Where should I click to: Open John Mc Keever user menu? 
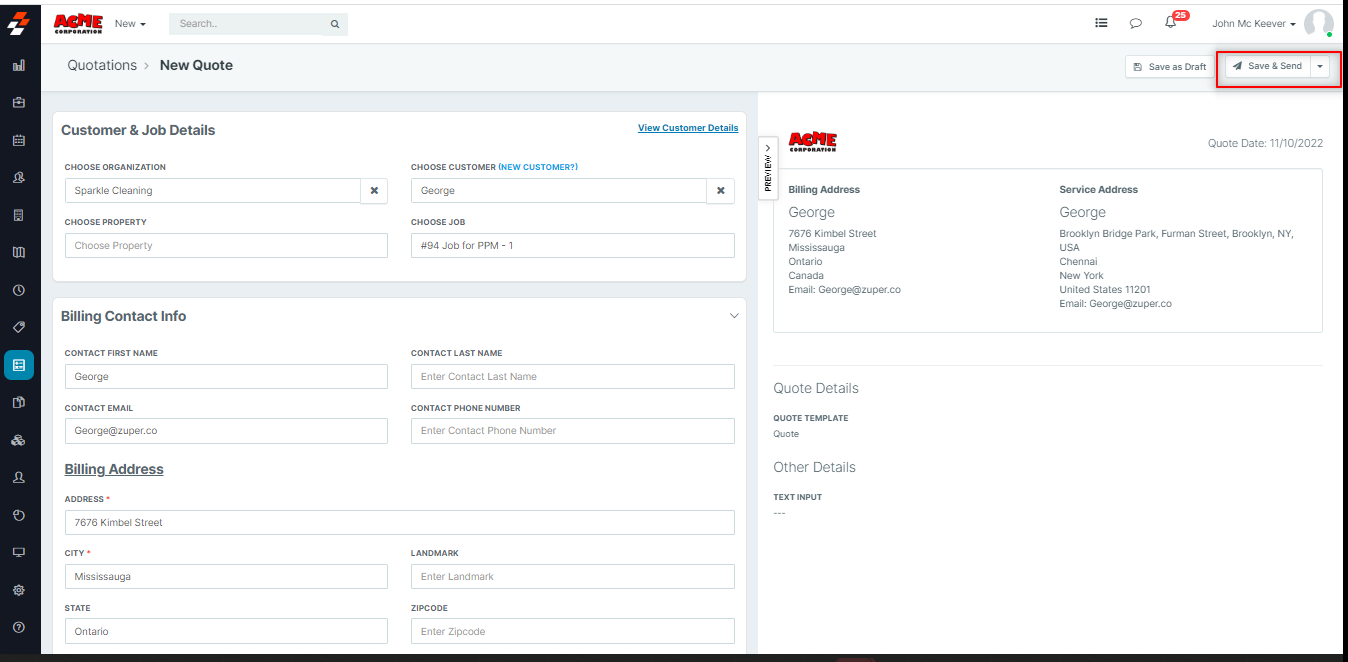(x=1254, y=23)
